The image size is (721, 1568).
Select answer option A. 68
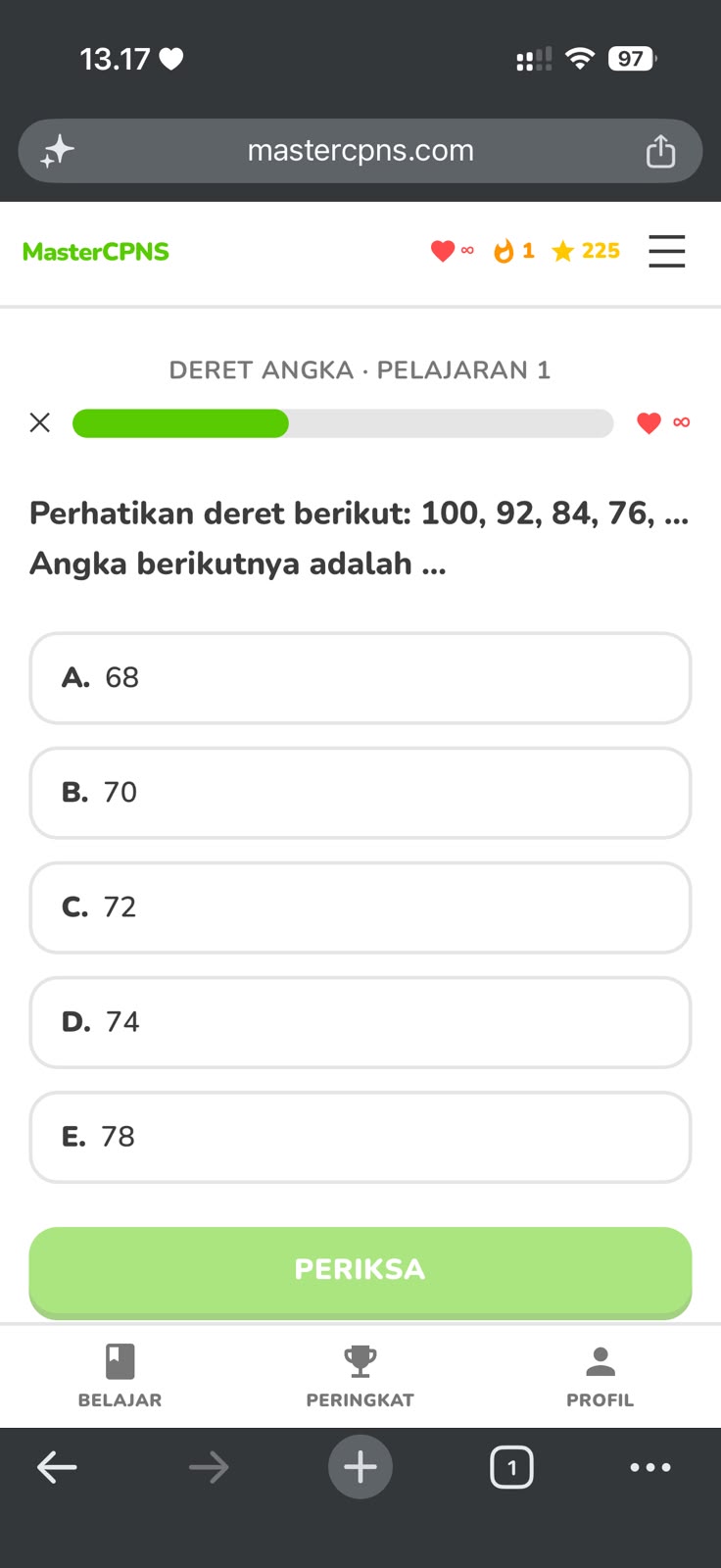[360, 678]
